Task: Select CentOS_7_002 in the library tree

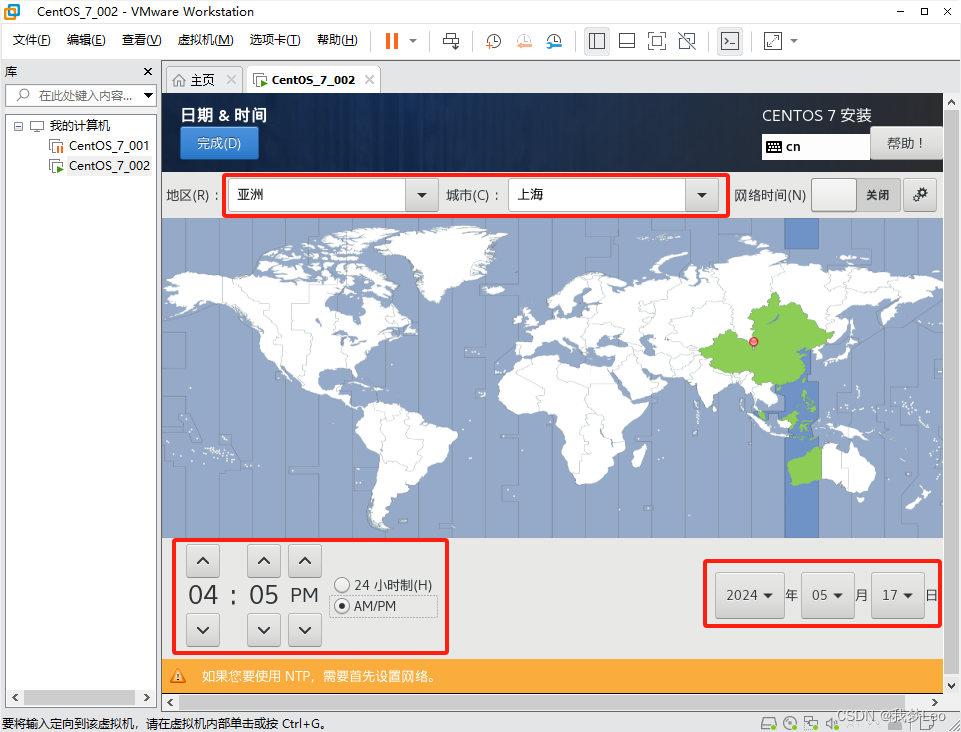Action: [x=108, y=166]
